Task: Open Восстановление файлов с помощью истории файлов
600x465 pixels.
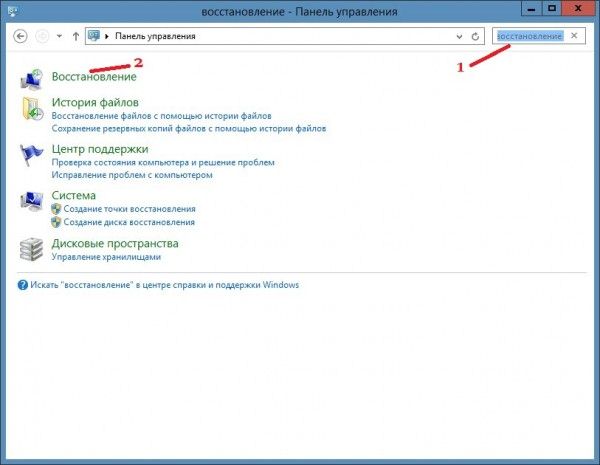Action: pos(161,116)
